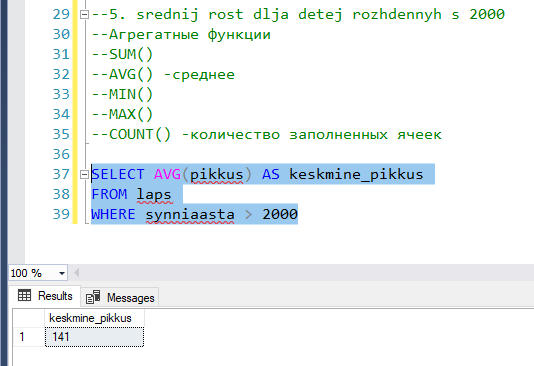Collapse the comment block at line 29
Screen dimensions: 534x366
(x=84, y=14)
